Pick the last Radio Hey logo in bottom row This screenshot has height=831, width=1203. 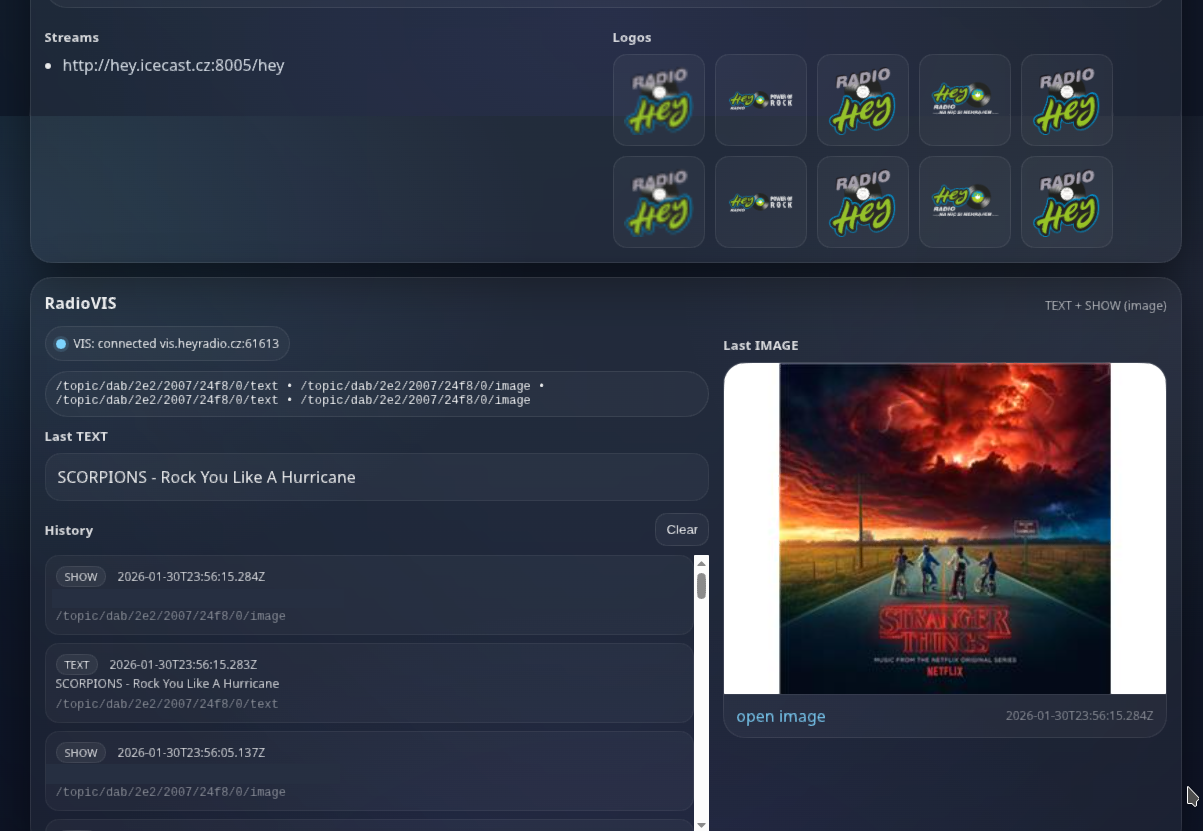1066,202
